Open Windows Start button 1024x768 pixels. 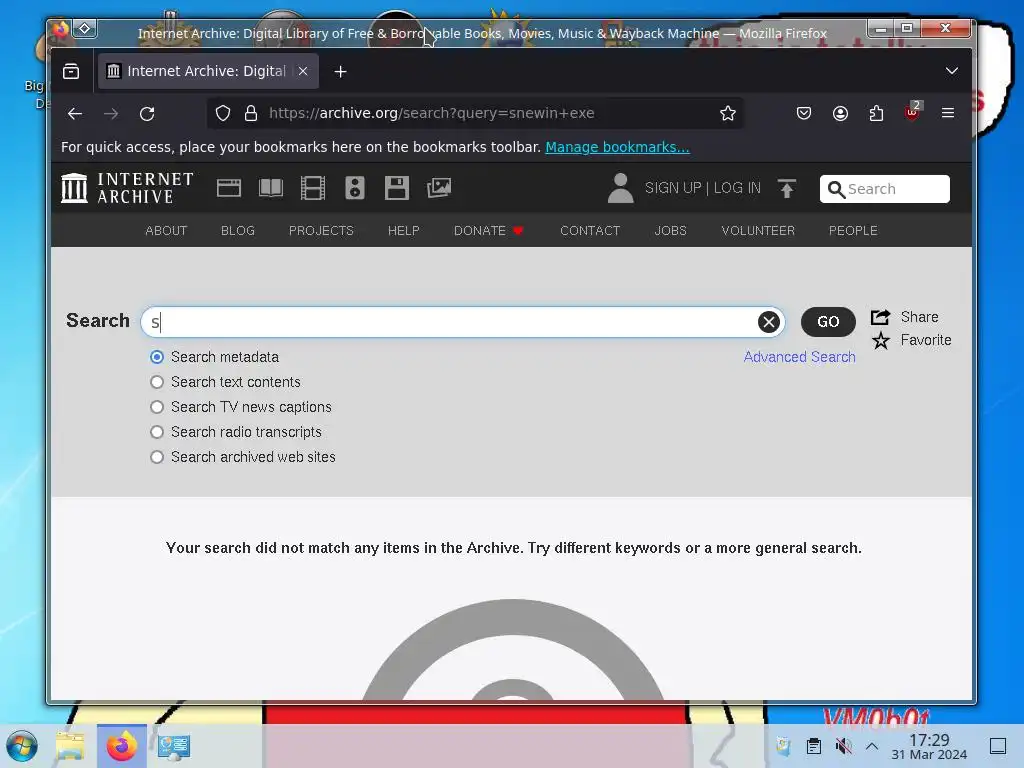tap(22, 746)
